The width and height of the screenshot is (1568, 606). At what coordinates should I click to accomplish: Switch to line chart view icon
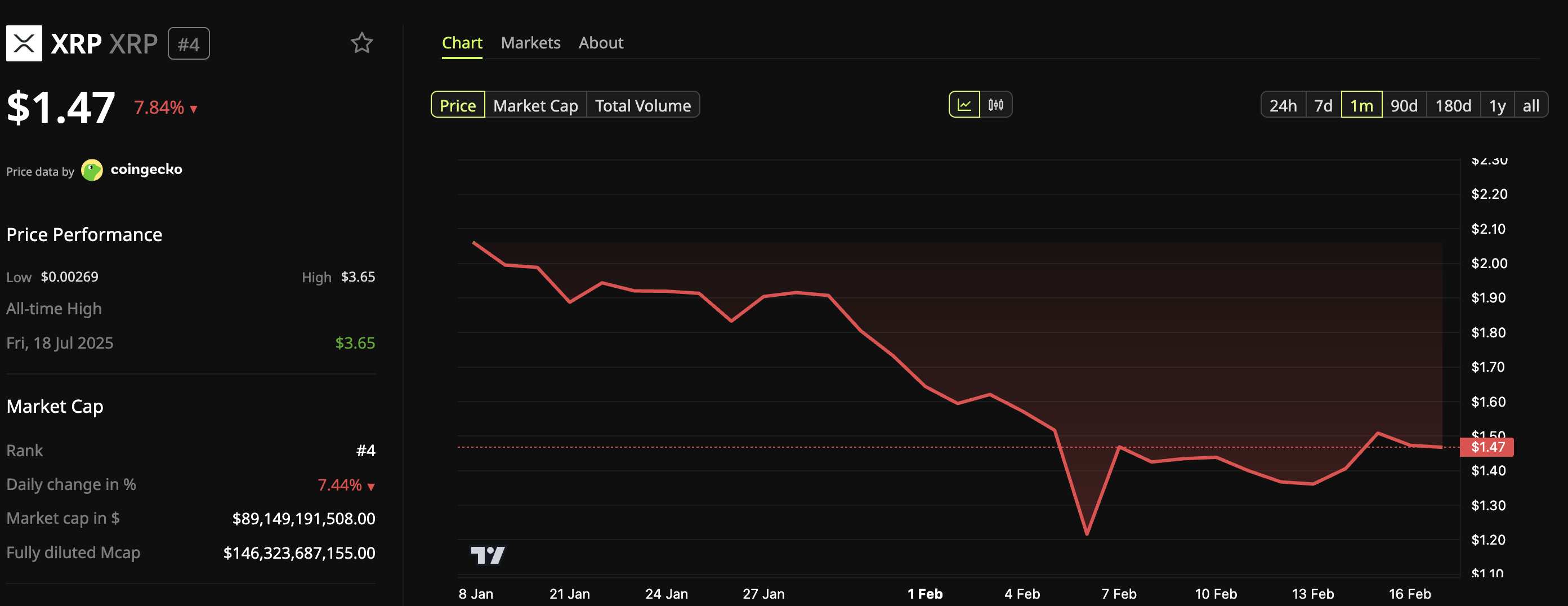[964, 105]
